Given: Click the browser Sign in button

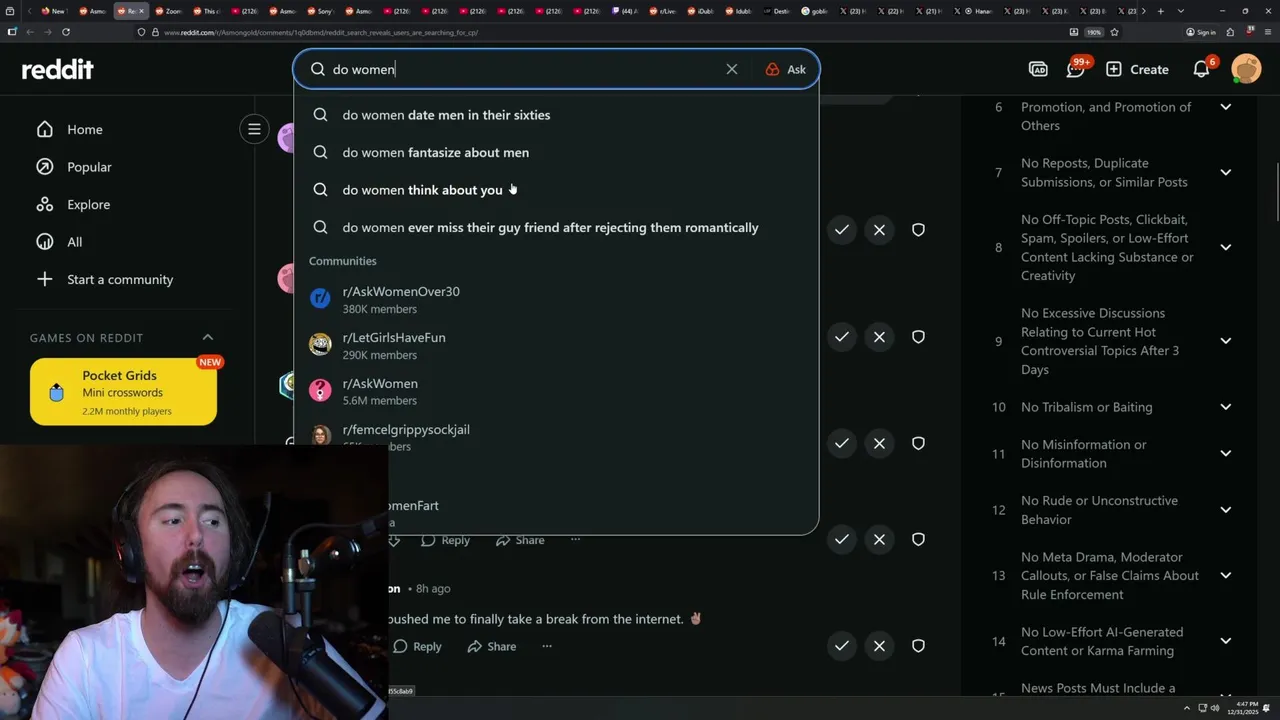Looking at the screenshot, I should [x=1201, y=32].
